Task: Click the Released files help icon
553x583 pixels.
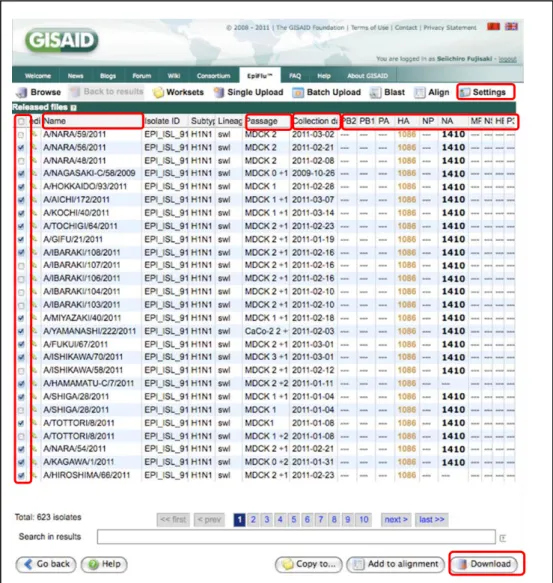Action: 74,108
